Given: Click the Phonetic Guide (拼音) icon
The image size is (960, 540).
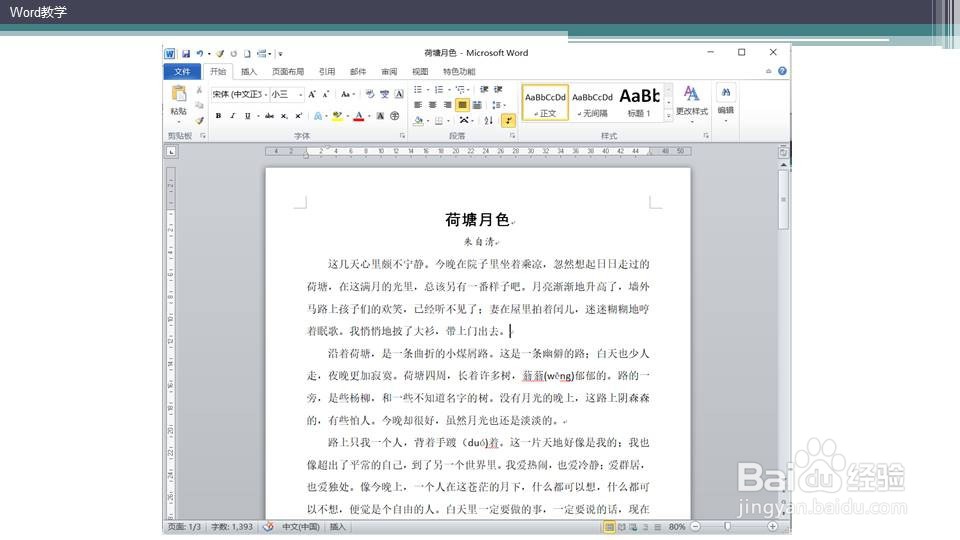Looking at the screenshot, I should click(384, 94).
